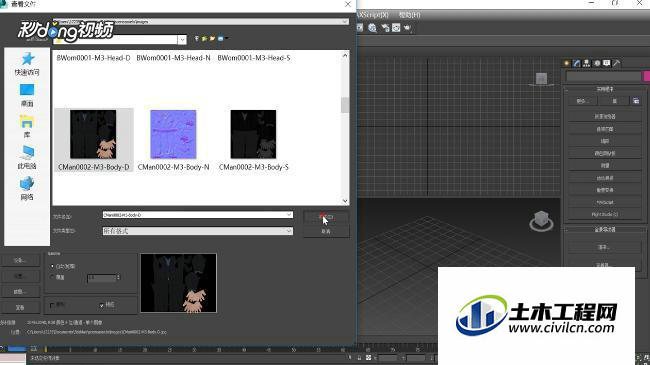Click the pink object color swatch
The height and width of the screenshot is (365, 650).
click(646, 76)
